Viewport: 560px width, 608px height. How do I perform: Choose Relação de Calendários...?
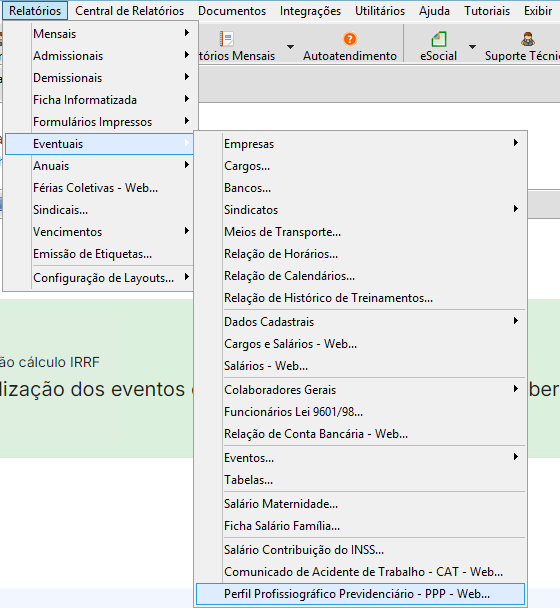pos(360,276)
